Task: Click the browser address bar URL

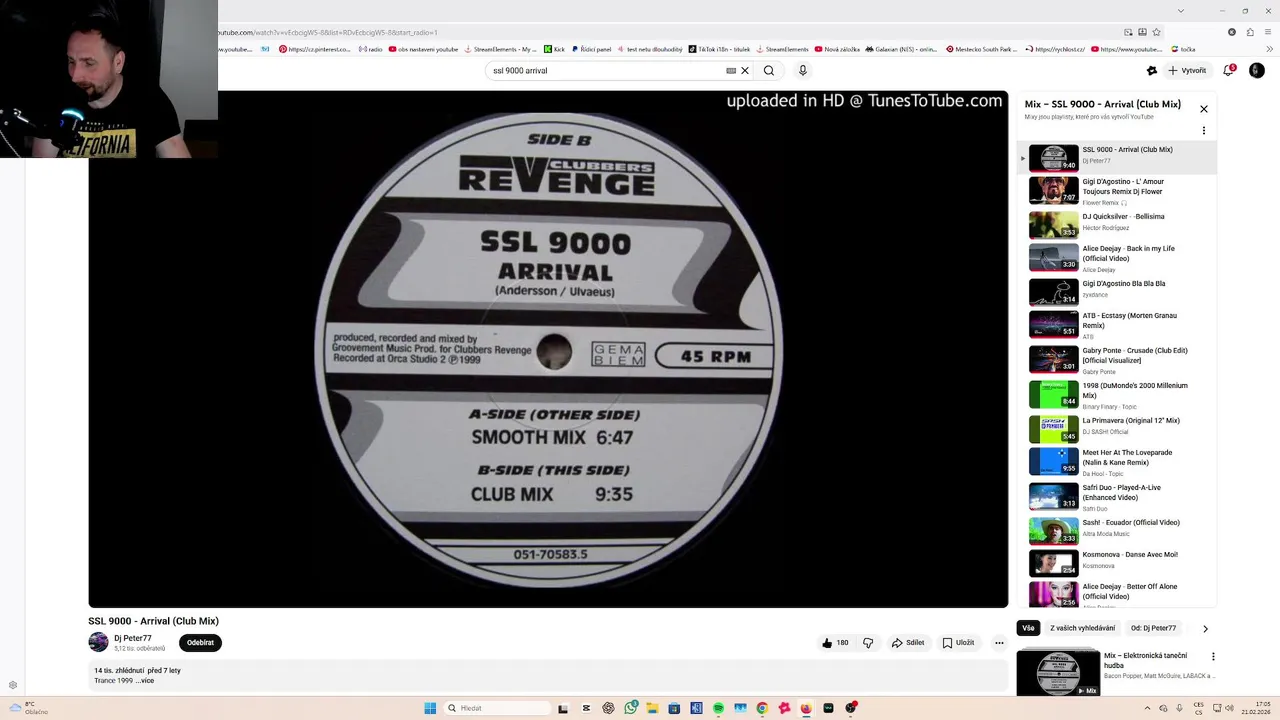Action: click(x=328, y=32)
